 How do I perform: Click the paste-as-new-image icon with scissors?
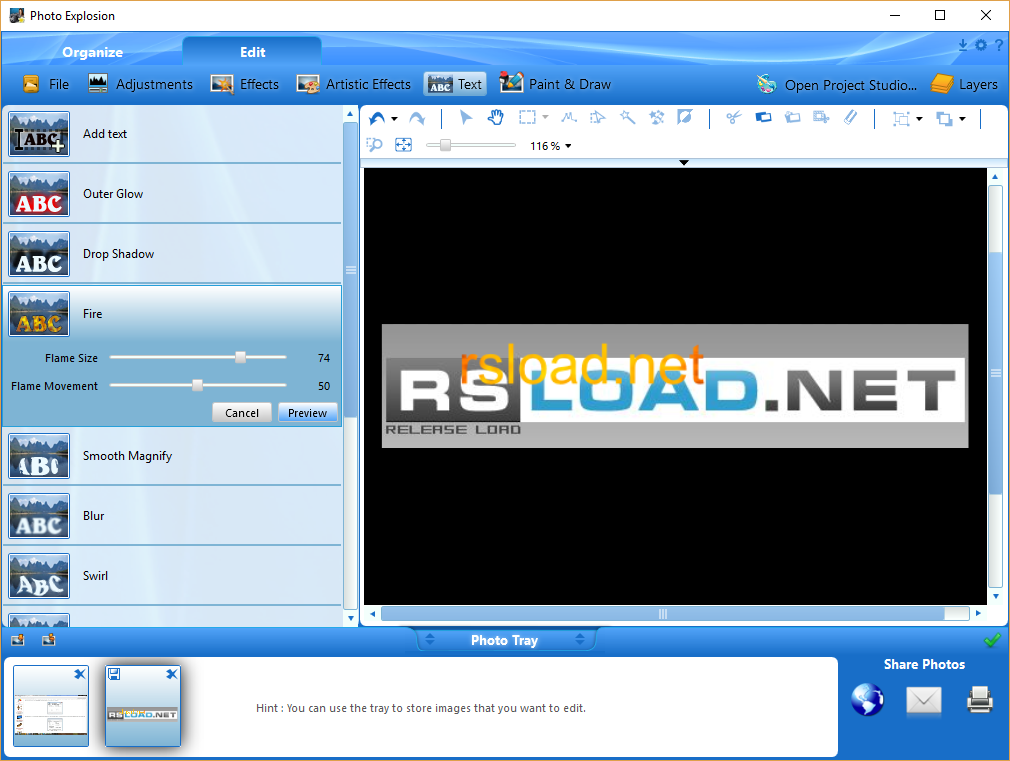pos(821,117)
